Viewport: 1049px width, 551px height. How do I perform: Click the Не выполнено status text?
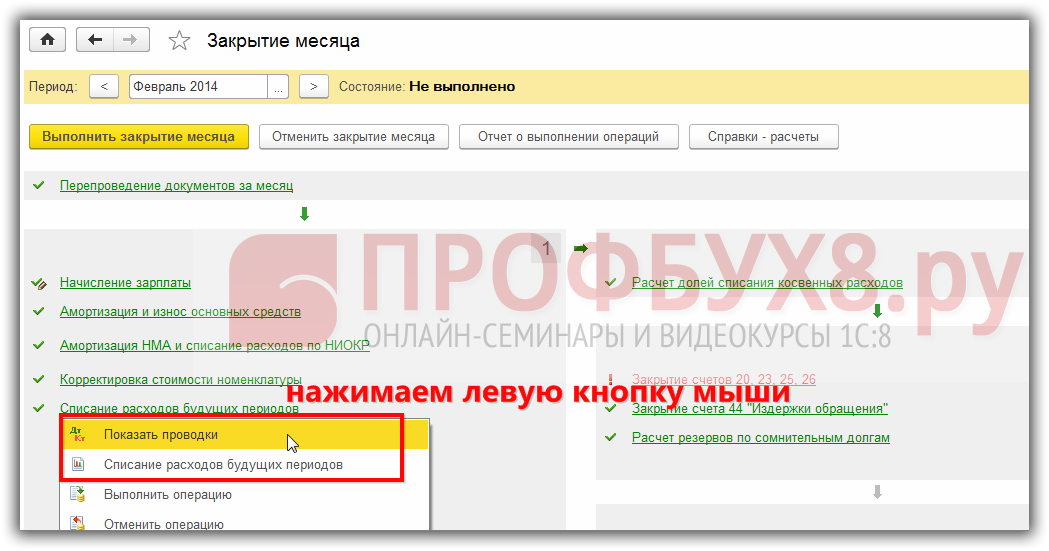(x=462, y=86)
